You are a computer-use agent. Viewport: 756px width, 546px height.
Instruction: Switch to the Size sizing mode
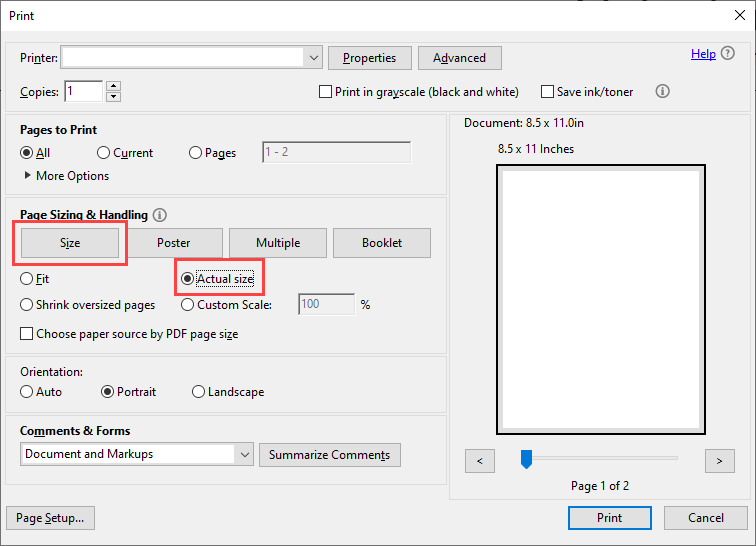tap(70, 243)
